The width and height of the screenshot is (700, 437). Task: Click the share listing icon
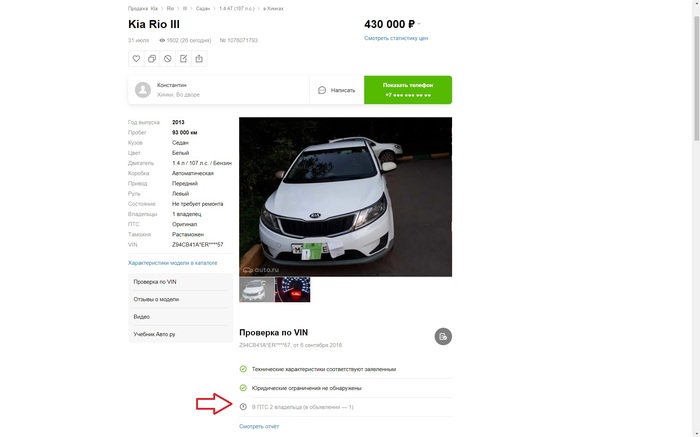pos(199,59)
